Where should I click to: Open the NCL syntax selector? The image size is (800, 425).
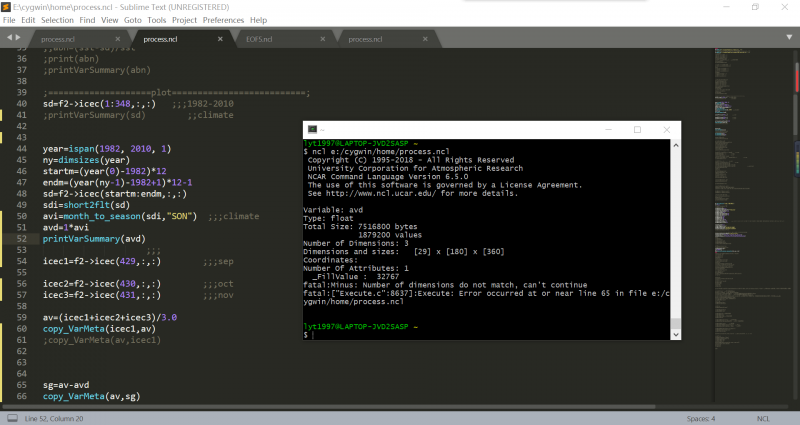click(763, 418)
